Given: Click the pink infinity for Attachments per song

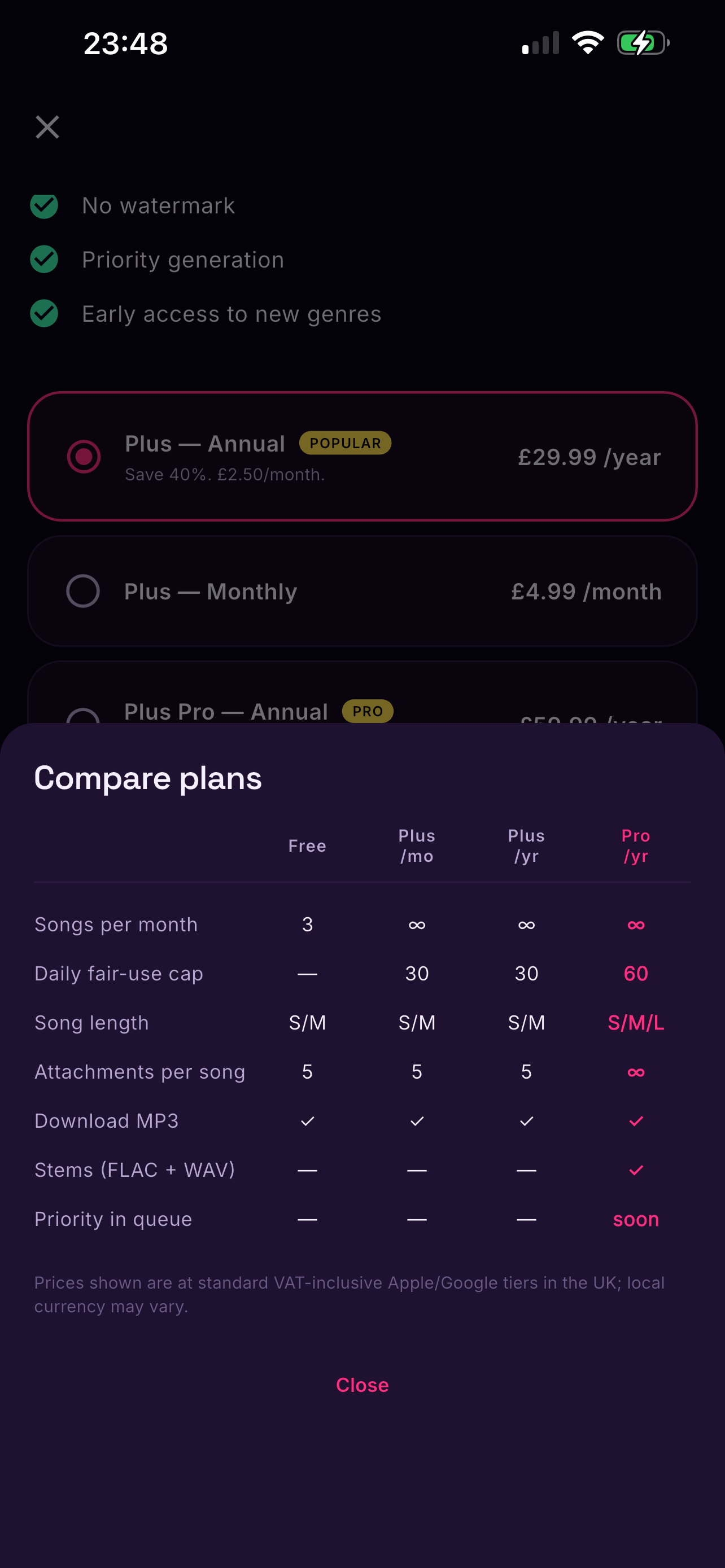Looking at the screenshot, I should pos(636,1072).
